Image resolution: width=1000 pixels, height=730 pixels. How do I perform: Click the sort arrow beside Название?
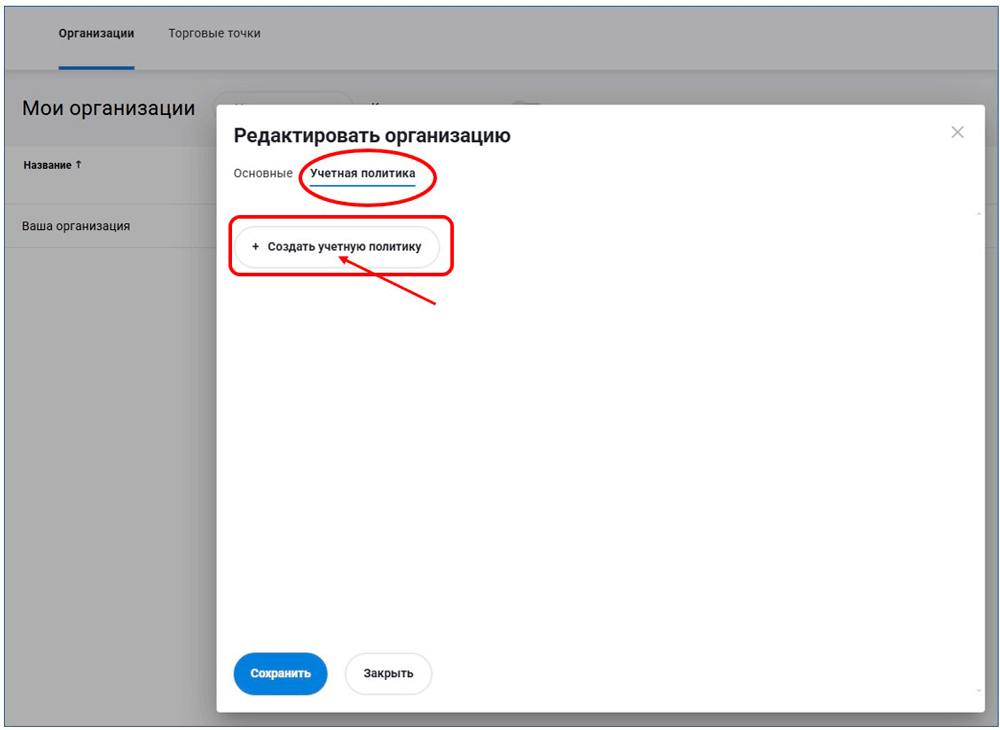click(x=79, y=165)
